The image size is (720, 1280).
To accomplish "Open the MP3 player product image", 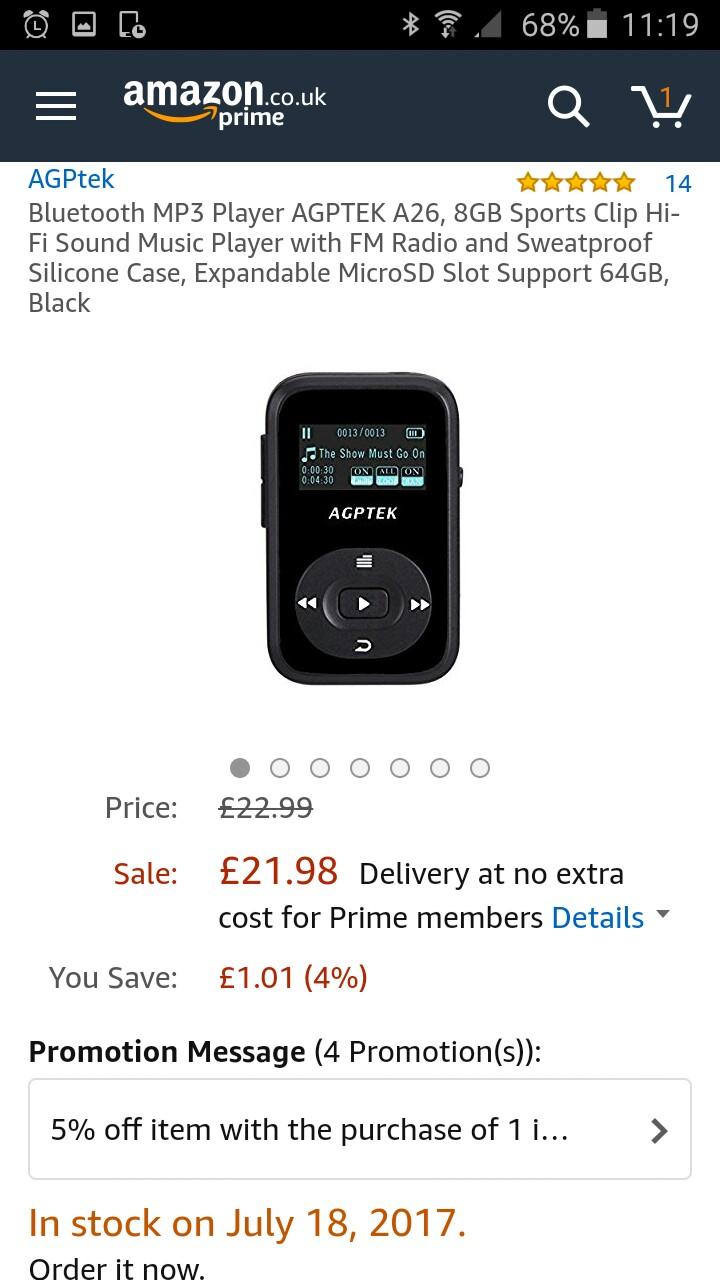I will (x=362, y=525).
